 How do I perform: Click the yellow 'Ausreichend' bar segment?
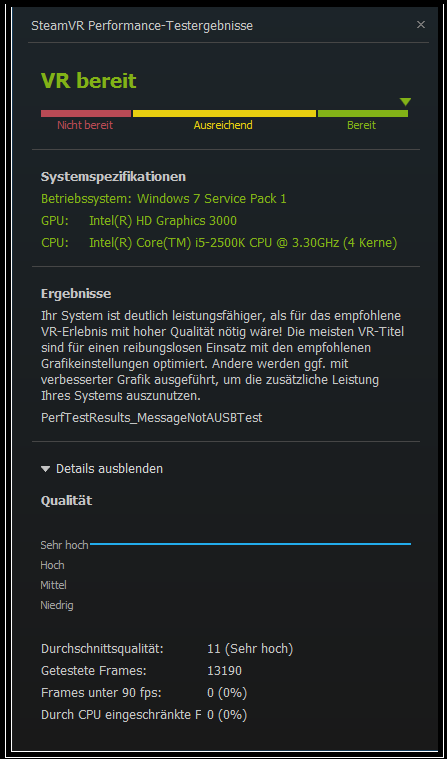(x=224, y=113)
